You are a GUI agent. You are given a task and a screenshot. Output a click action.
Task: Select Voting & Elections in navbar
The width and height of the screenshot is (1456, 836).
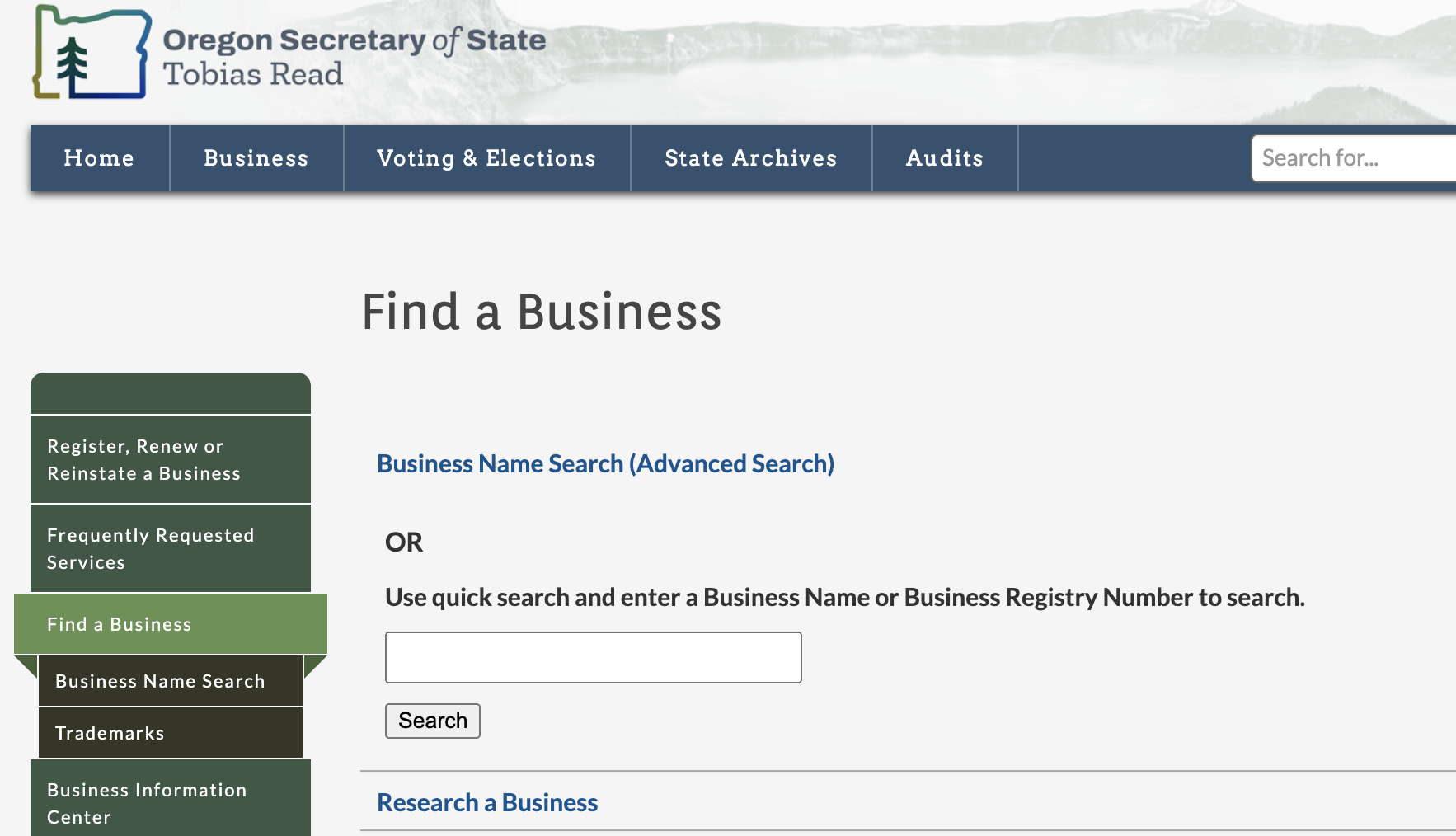tap(486, 158)
